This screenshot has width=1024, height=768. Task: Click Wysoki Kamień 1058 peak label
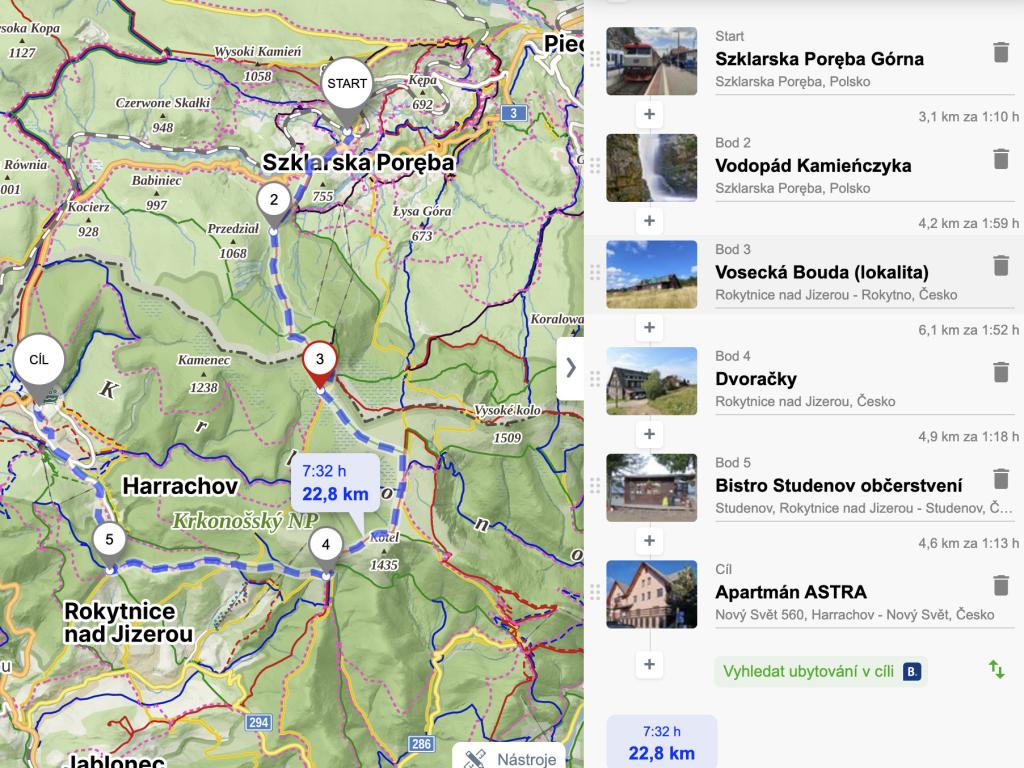pos(258,63)
